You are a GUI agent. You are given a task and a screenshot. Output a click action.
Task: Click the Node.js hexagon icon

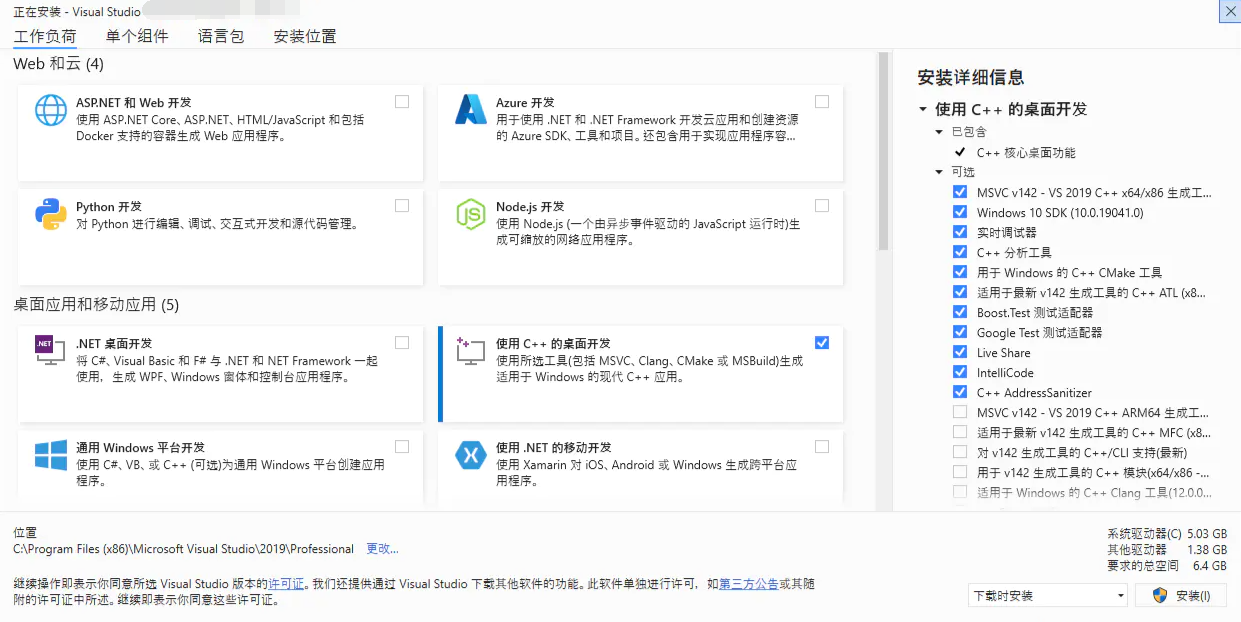tap(471, 214)
